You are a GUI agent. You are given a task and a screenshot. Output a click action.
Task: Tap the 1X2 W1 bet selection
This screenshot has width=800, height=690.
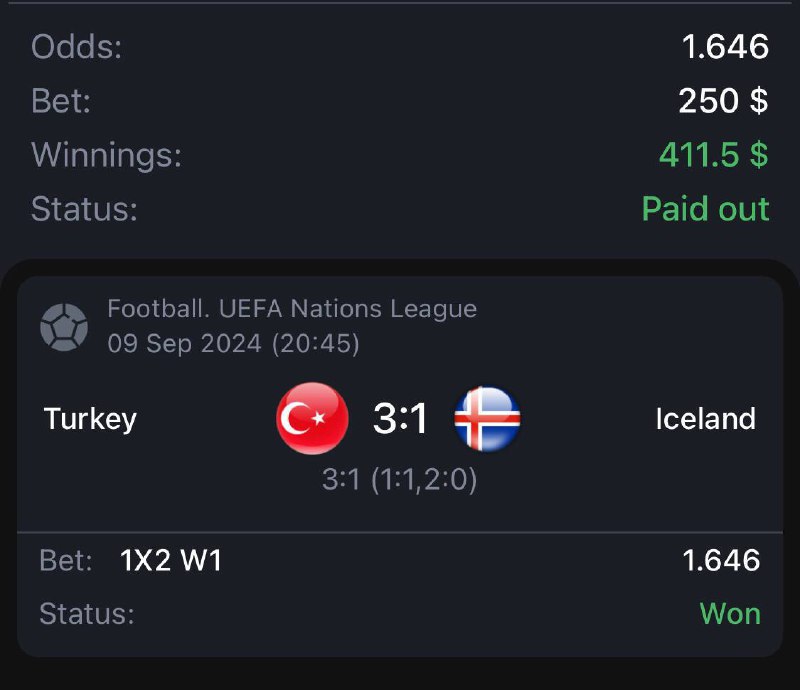click(171, 560)
